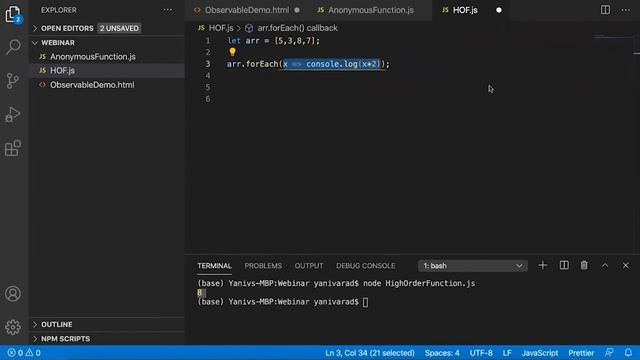Click line number 1 in the gutter

point(208,40)
